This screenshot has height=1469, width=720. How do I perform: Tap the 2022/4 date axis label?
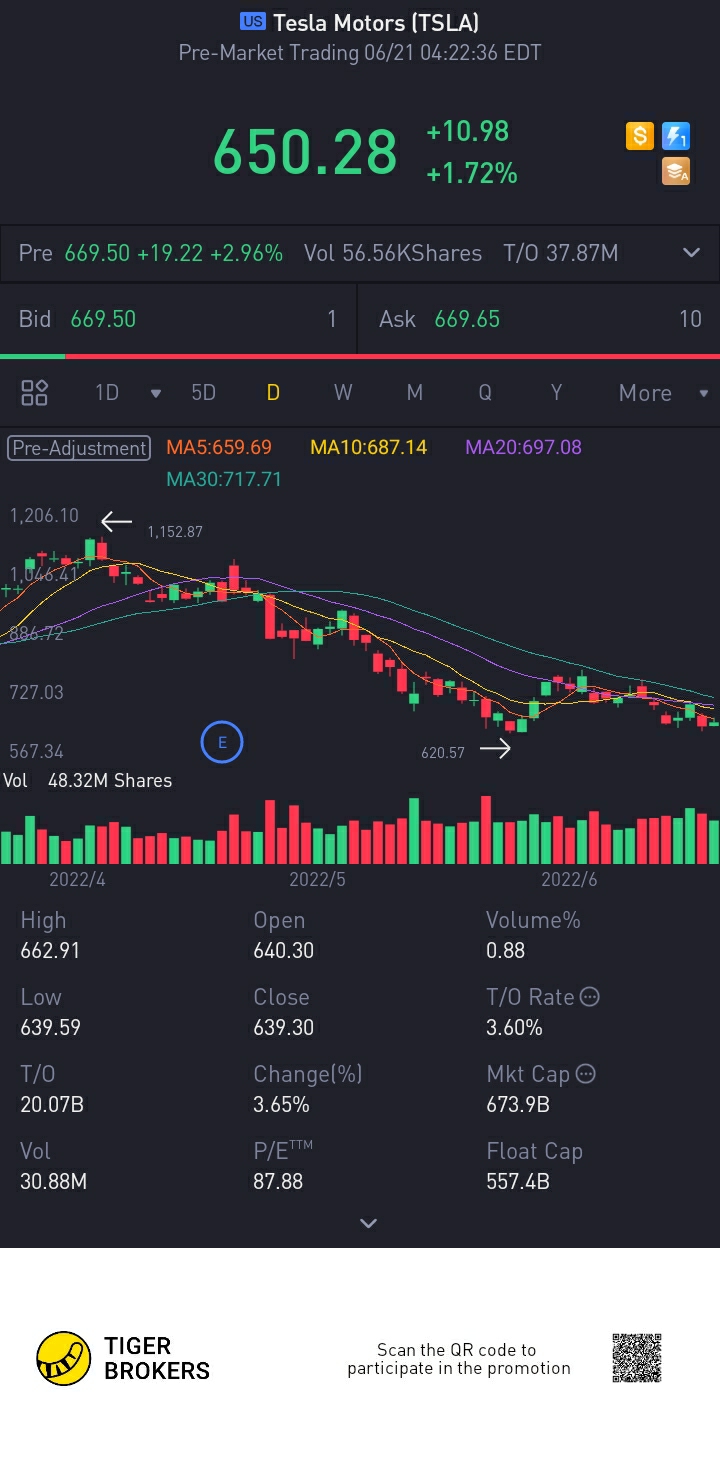(x=77, y=879)
